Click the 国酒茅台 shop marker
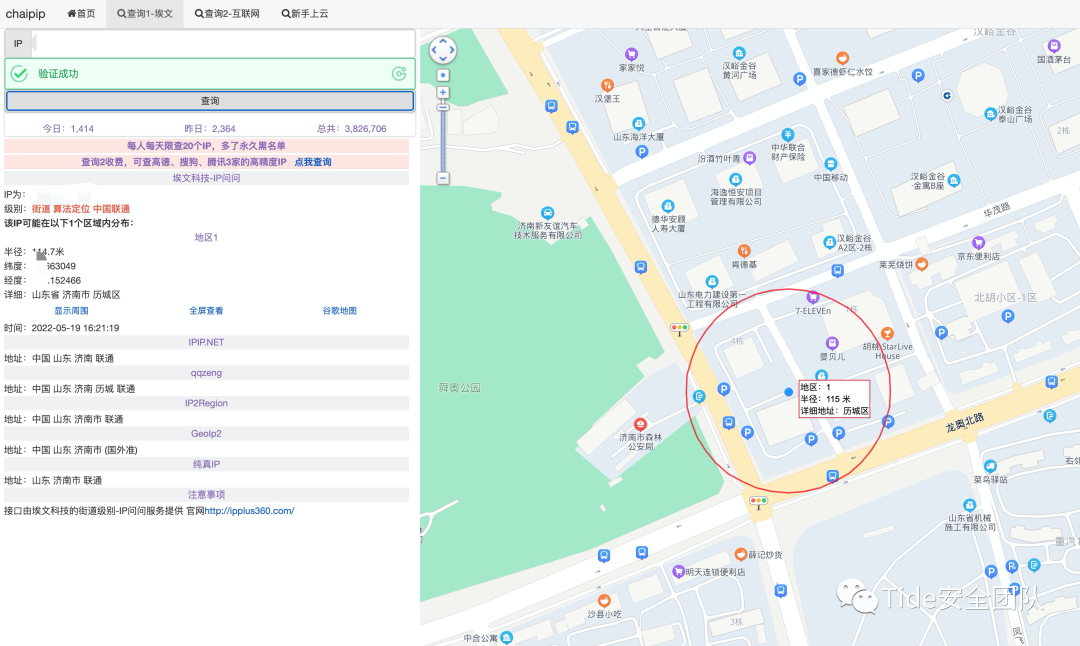The height and width of the screenshot is (646, 1080). point(1053,46)
